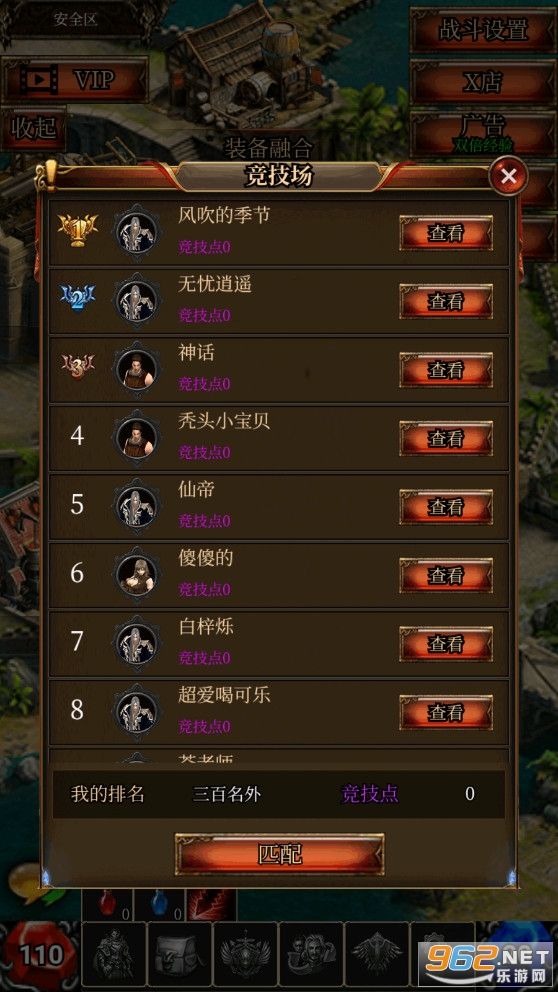The width and height of the screenshot is (558, 992).
Task: Open the X店 shop menu
Action: (x=483, y=82)
